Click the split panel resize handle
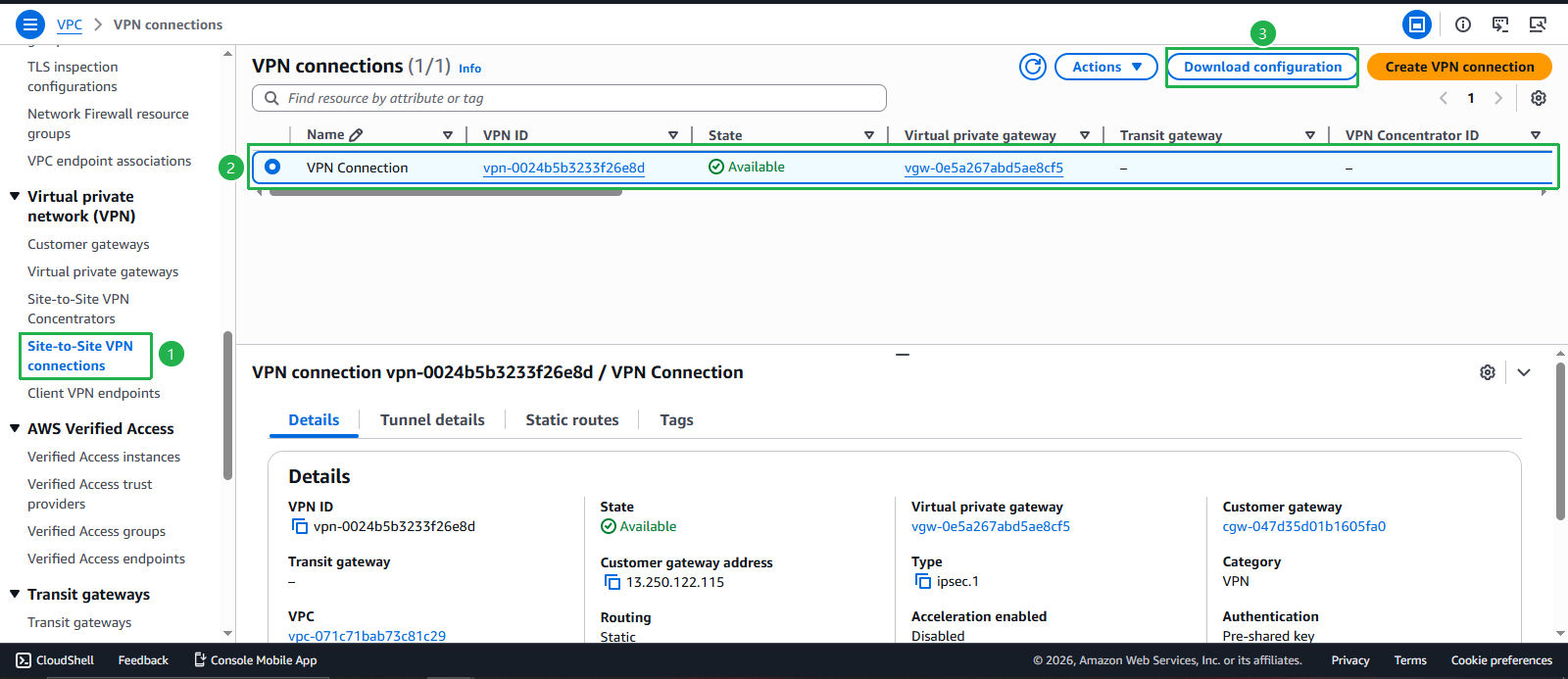This screenshot has height=679, width=1568. click(x=903, y=354)
